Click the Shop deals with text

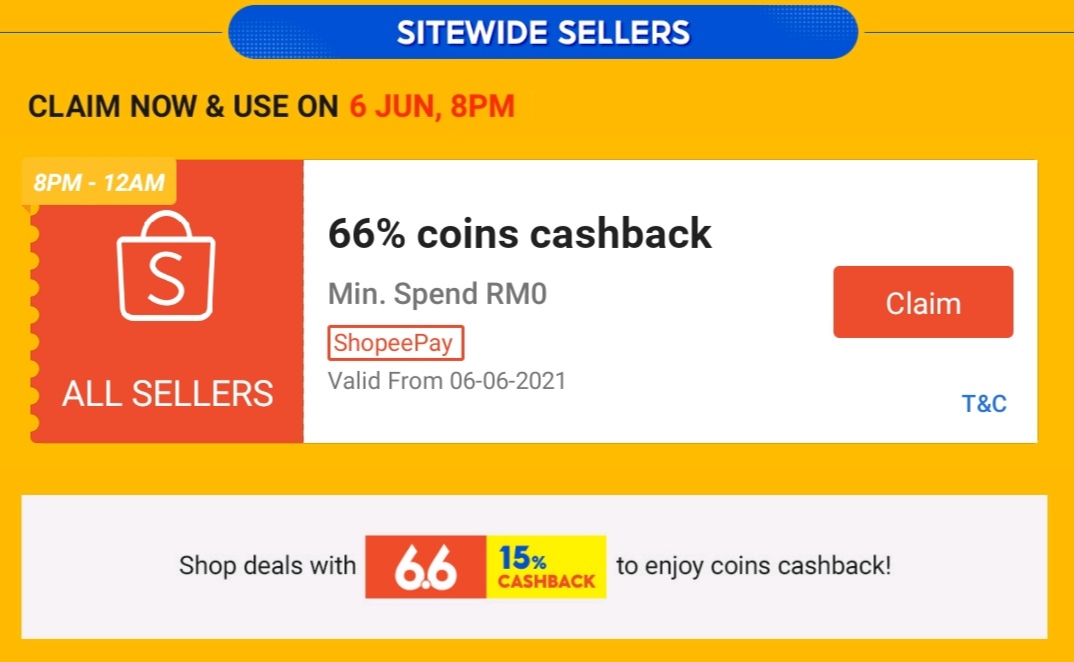267,566
